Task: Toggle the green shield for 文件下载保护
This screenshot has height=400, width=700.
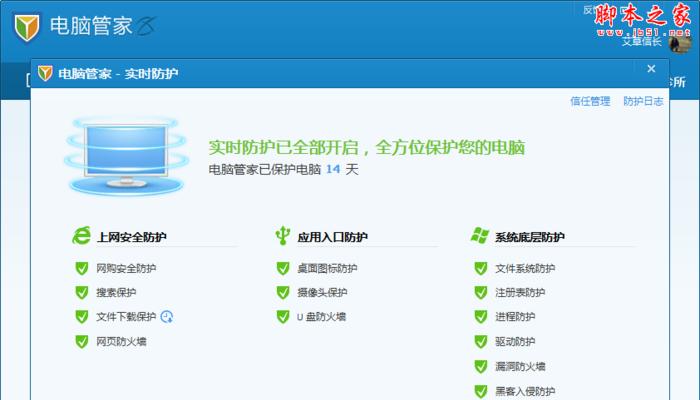Action: click(x=82, y=317)
